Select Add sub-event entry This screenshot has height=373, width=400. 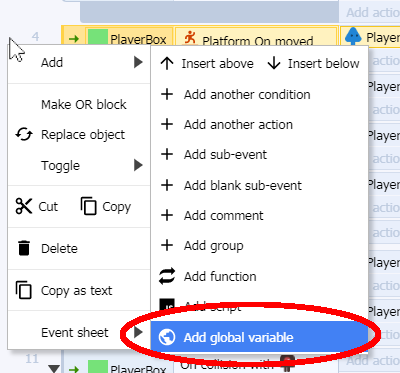coord(225,155)
